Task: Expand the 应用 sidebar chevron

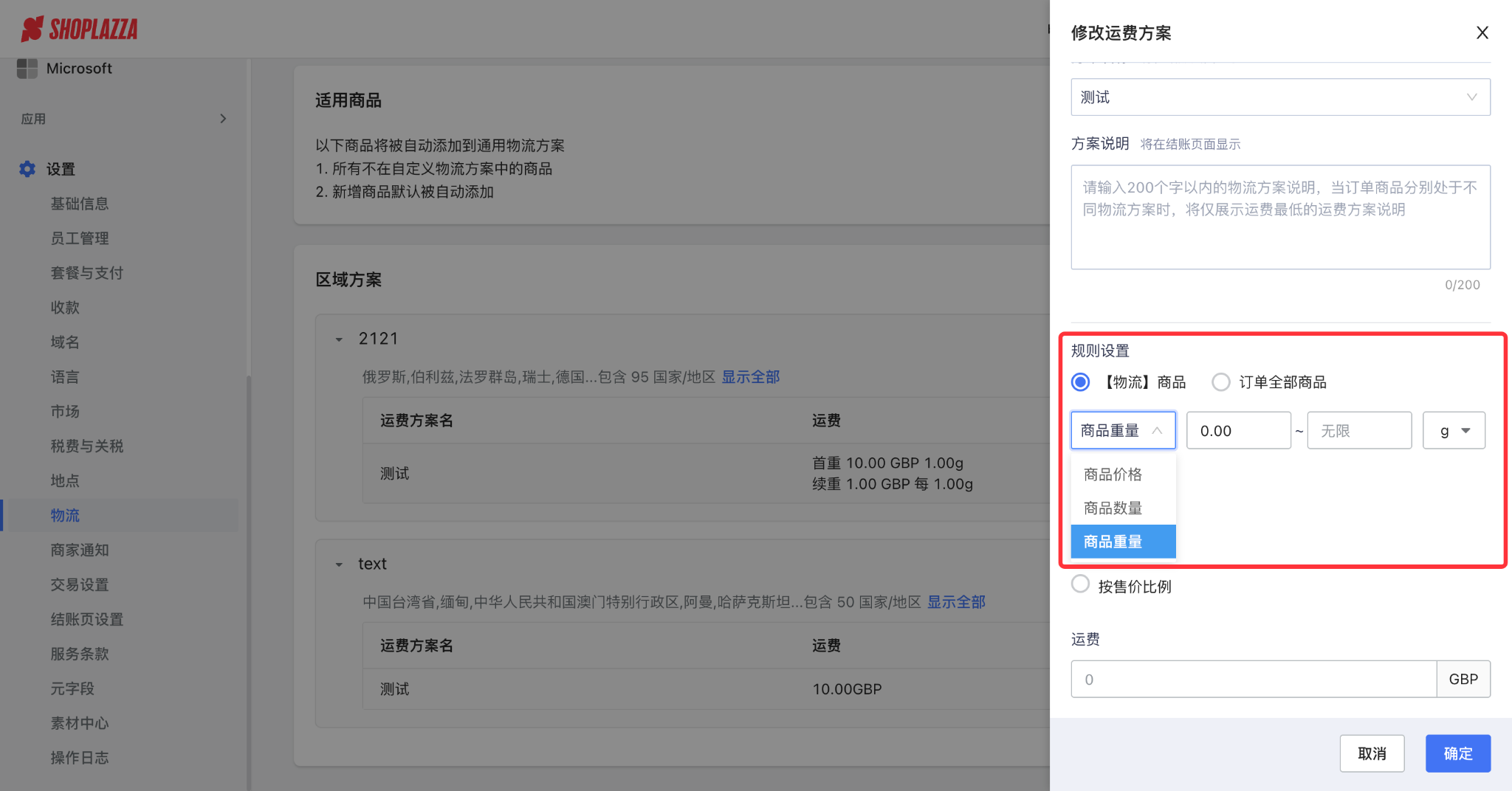Action: pyautogui.click(x=223, y=119)
